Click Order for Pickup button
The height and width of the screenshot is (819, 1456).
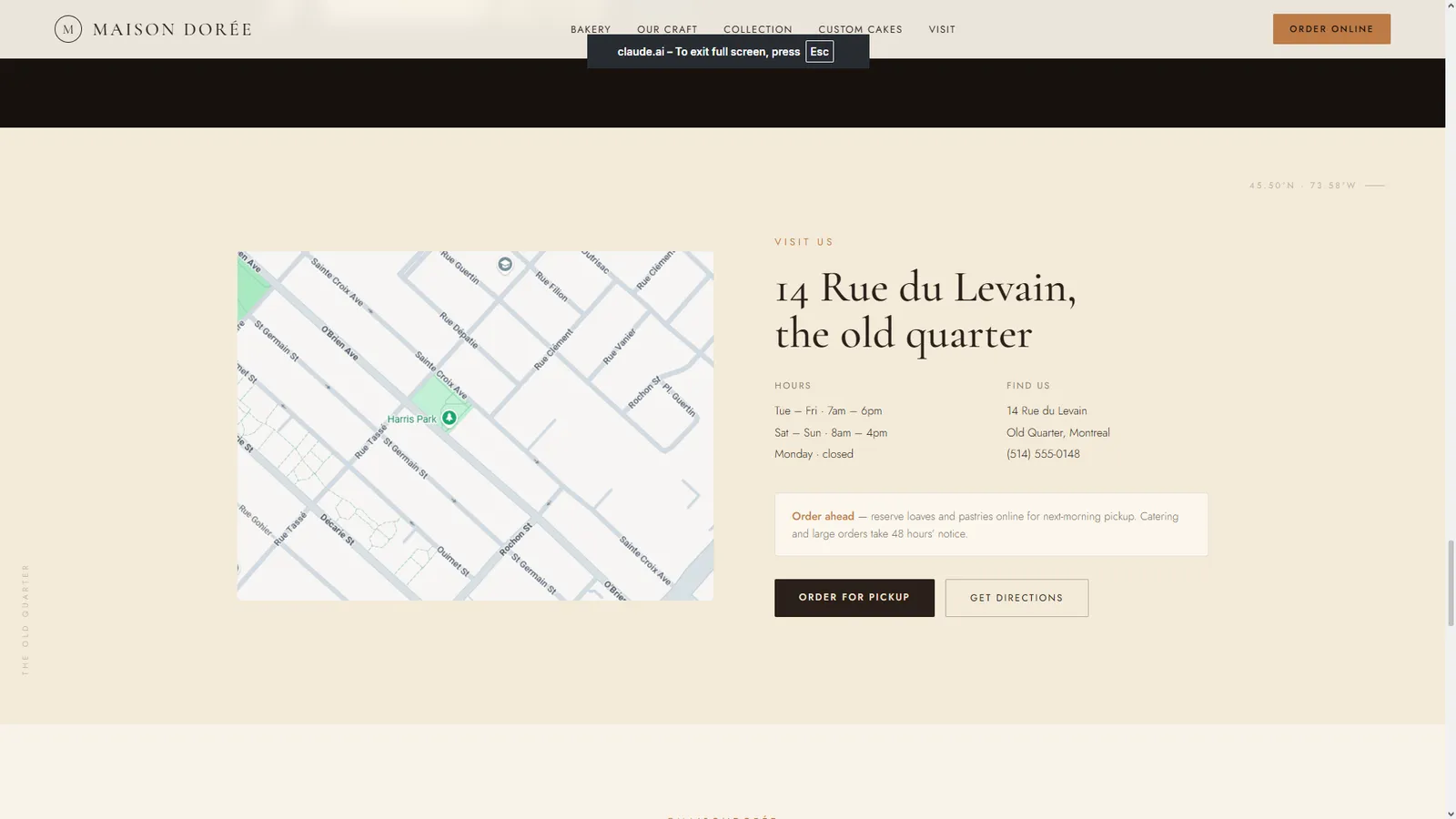coord(854,598)
